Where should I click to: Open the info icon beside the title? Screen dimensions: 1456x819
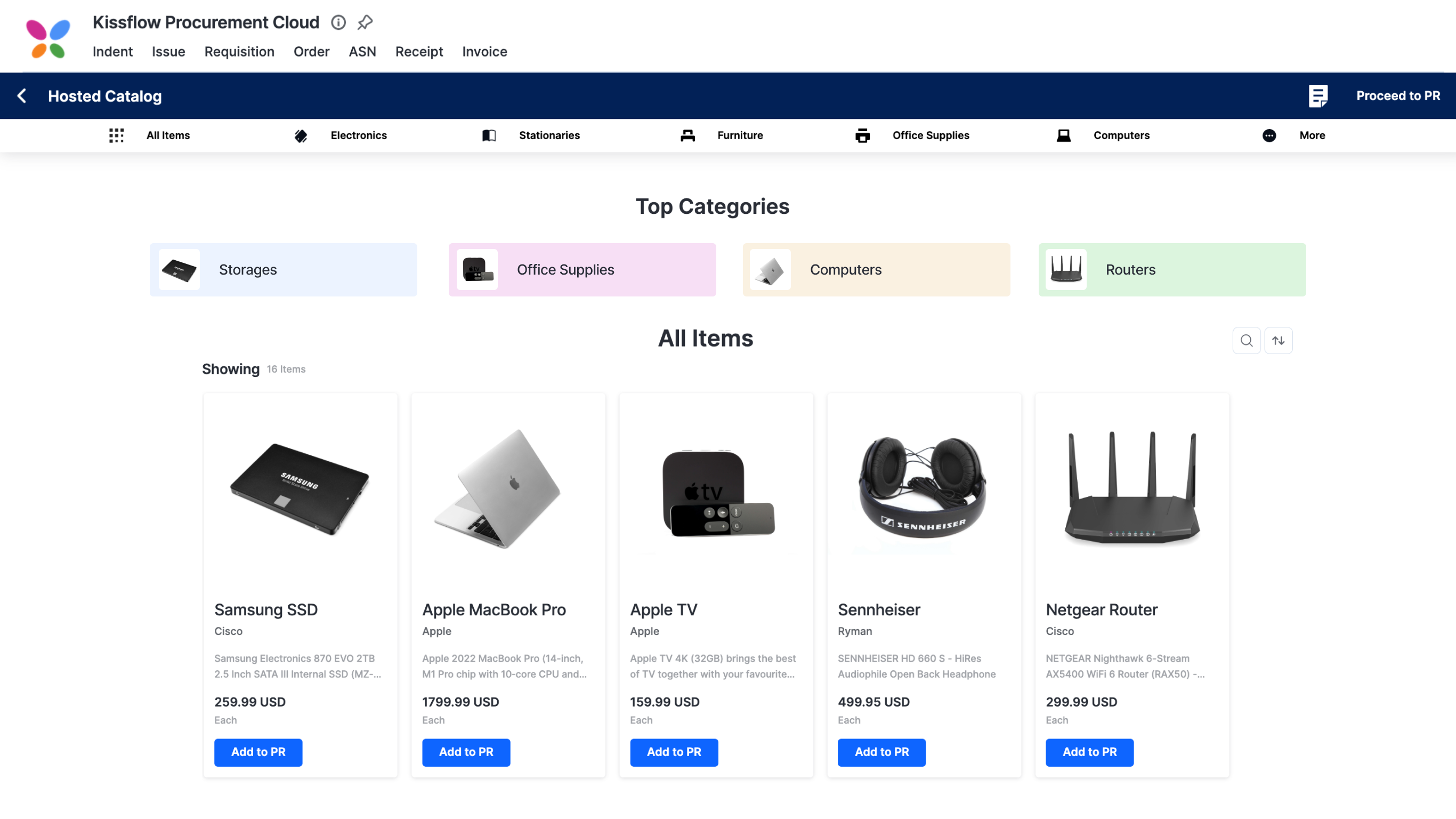click(338, 22)
